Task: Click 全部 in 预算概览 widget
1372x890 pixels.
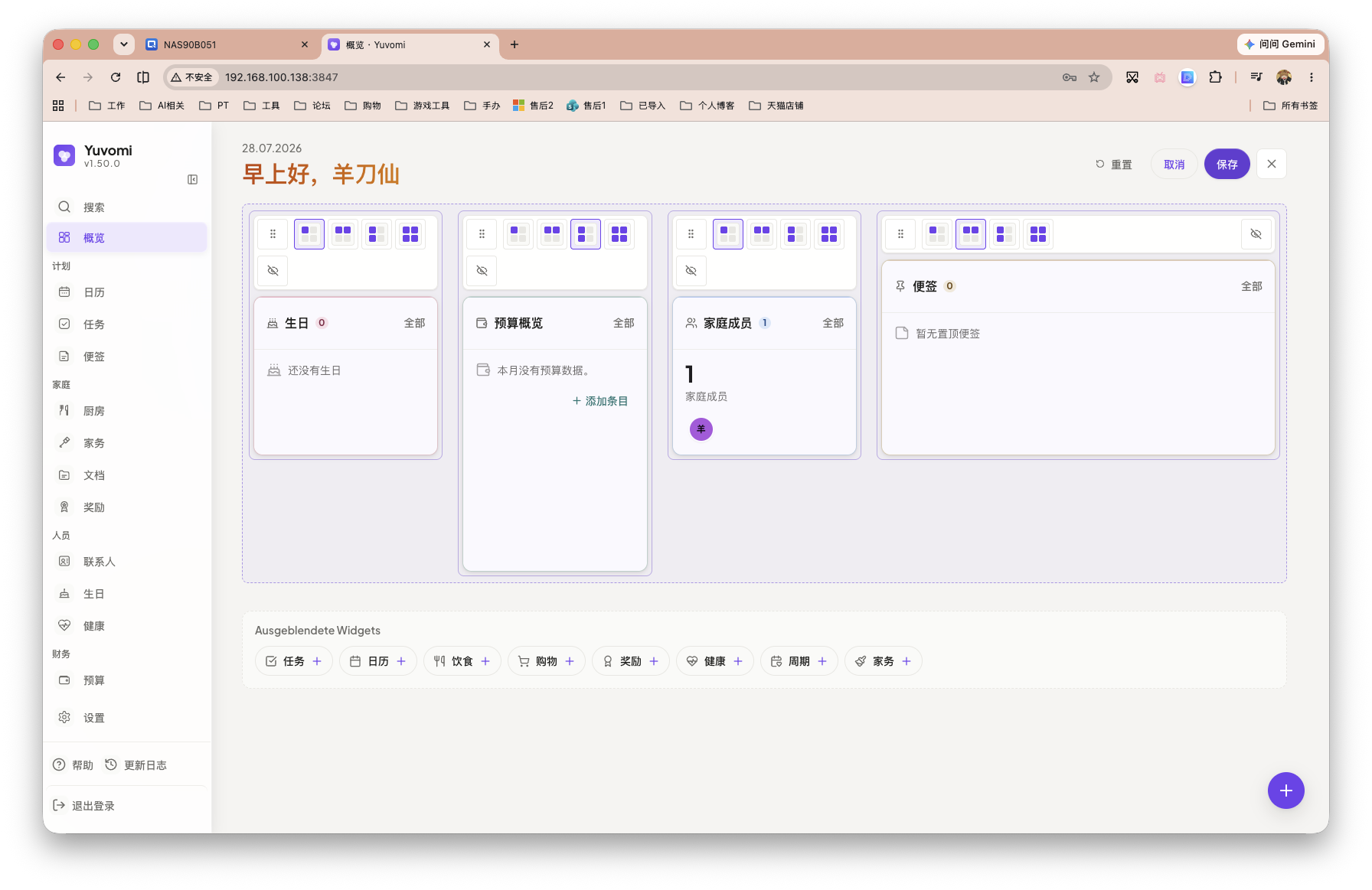Action: [x=623, y=323]
